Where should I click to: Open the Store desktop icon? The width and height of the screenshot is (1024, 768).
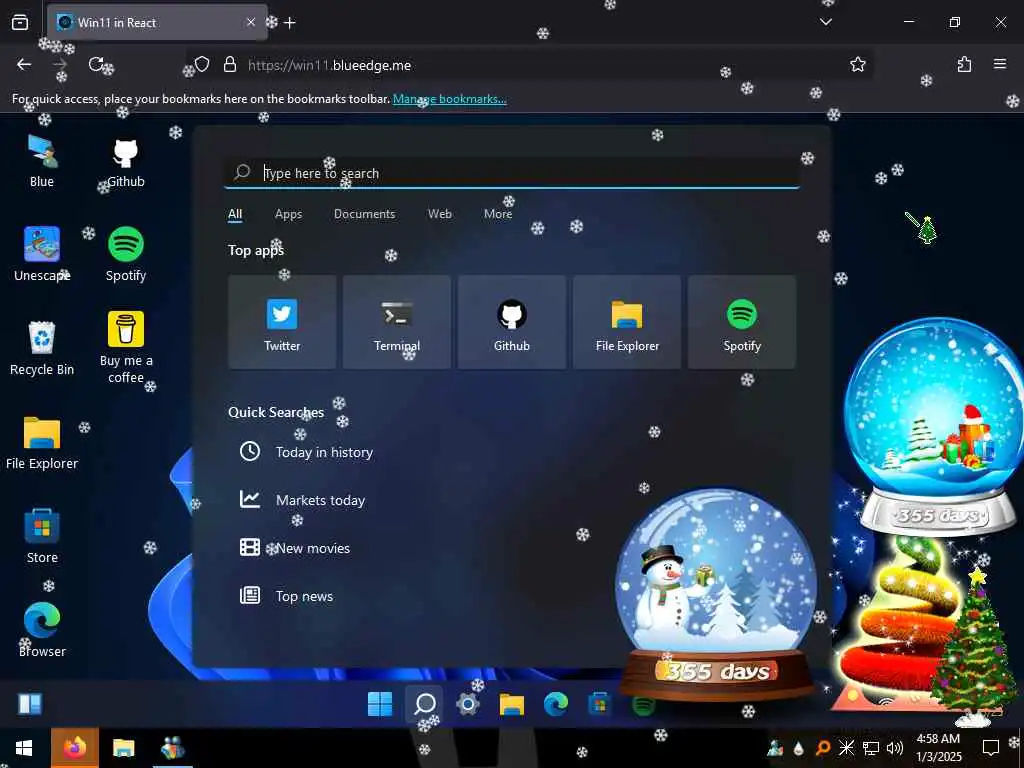click(x=42, y=537)
